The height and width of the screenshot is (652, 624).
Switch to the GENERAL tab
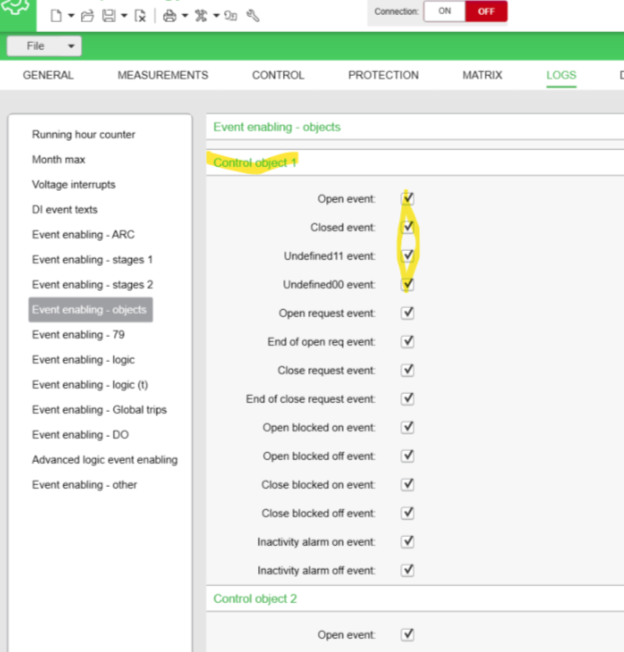click(x=48, y=75)
